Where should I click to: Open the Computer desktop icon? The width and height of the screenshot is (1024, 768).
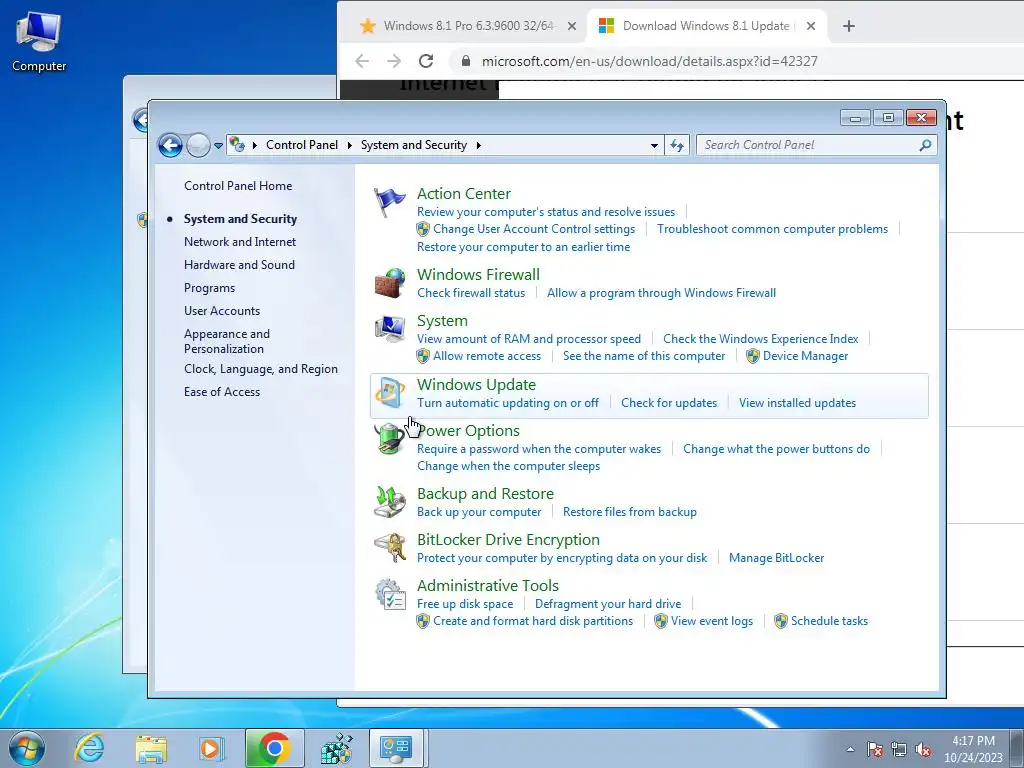pyautogui.click(x=39, y=40)
